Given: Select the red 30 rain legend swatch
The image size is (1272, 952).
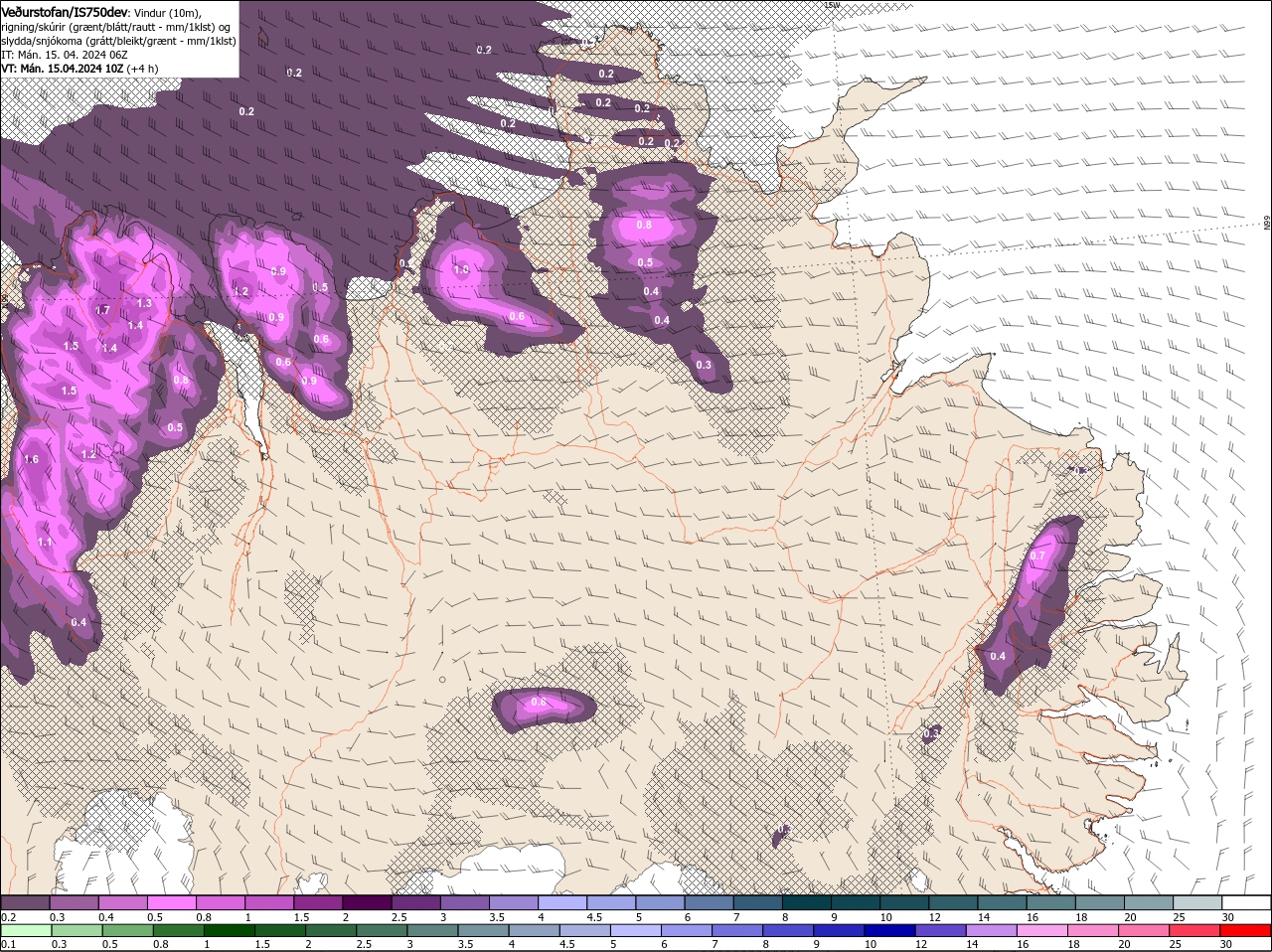Looking at the screenshot, I should 1246,931.
